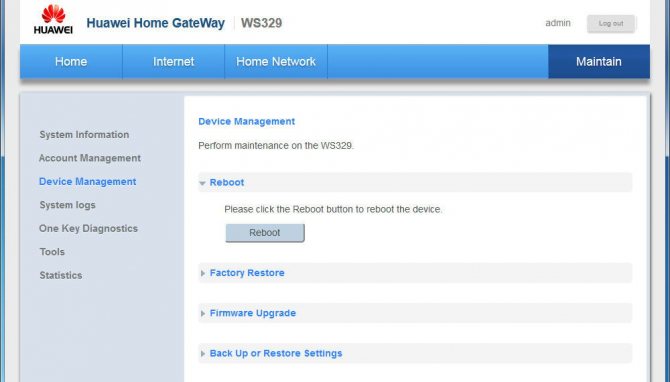Viewport: 670px width, 382px height.
Task: Click 'Please click the Reboot button' instruction text
Action: pyautogui.click(x=333, y=209)
